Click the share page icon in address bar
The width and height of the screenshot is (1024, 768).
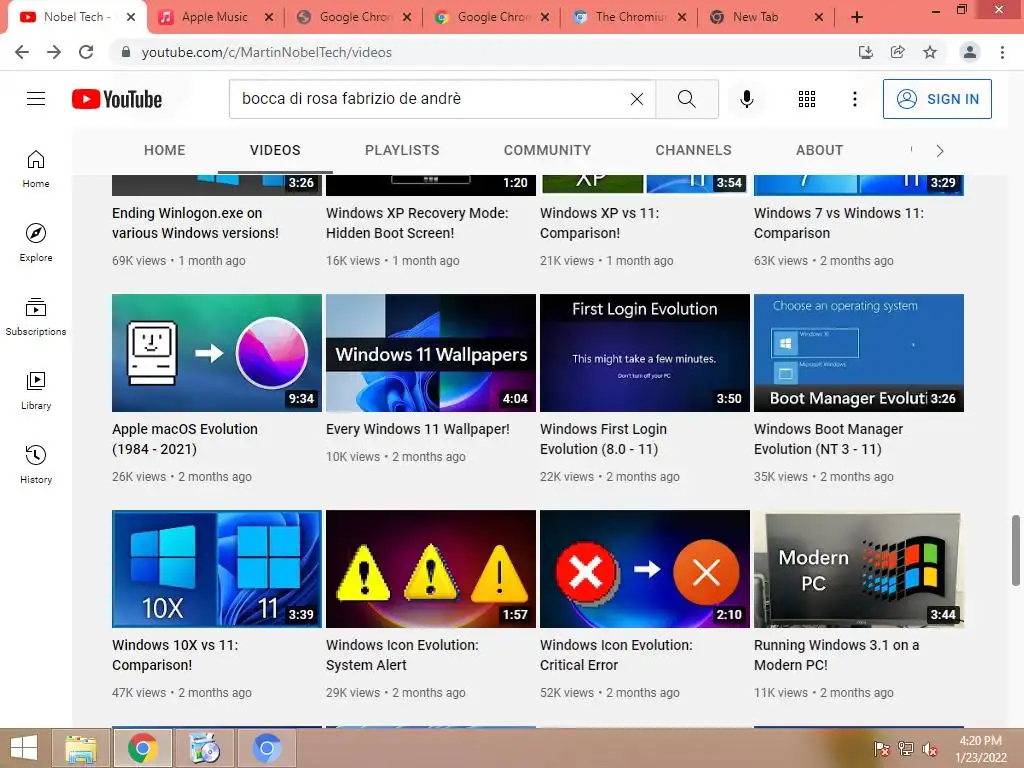tap(898, 52)
